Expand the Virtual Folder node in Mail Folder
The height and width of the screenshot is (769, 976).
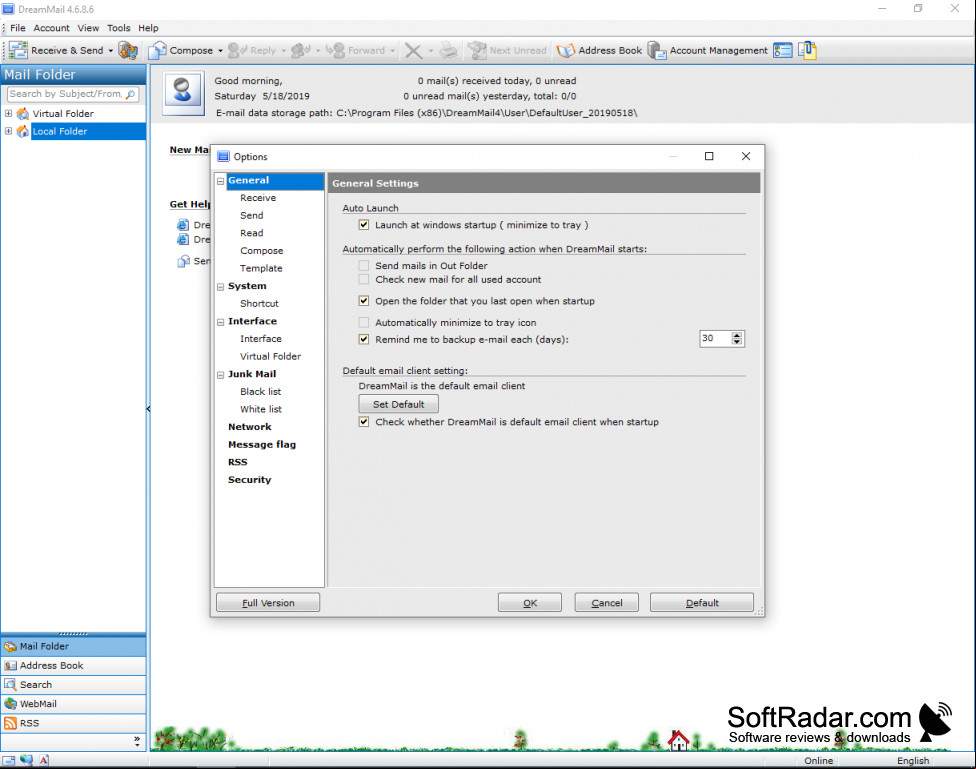tap(8, 113)
